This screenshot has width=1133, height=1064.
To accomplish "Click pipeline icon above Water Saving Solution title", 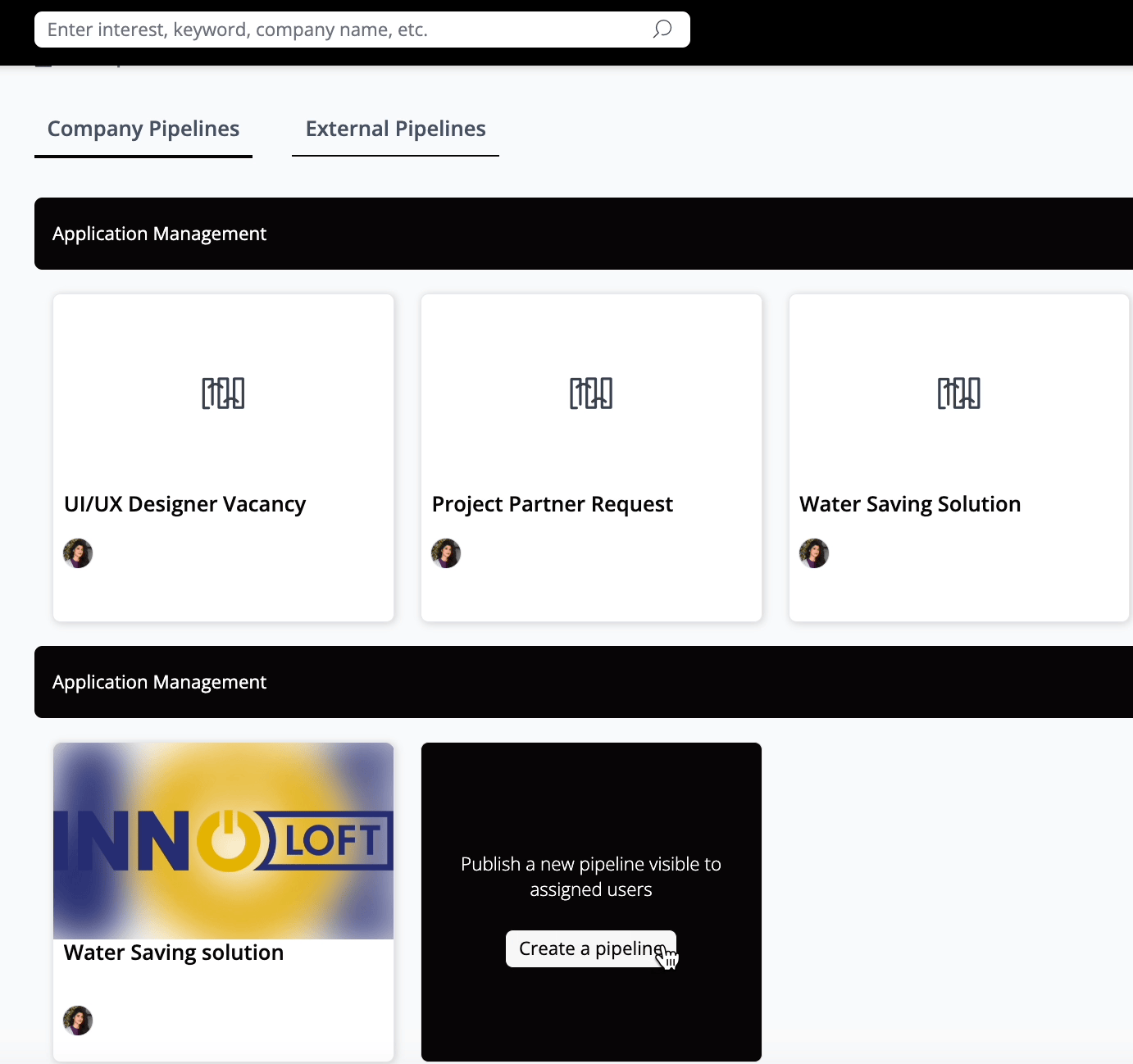I will click(958, 393).
